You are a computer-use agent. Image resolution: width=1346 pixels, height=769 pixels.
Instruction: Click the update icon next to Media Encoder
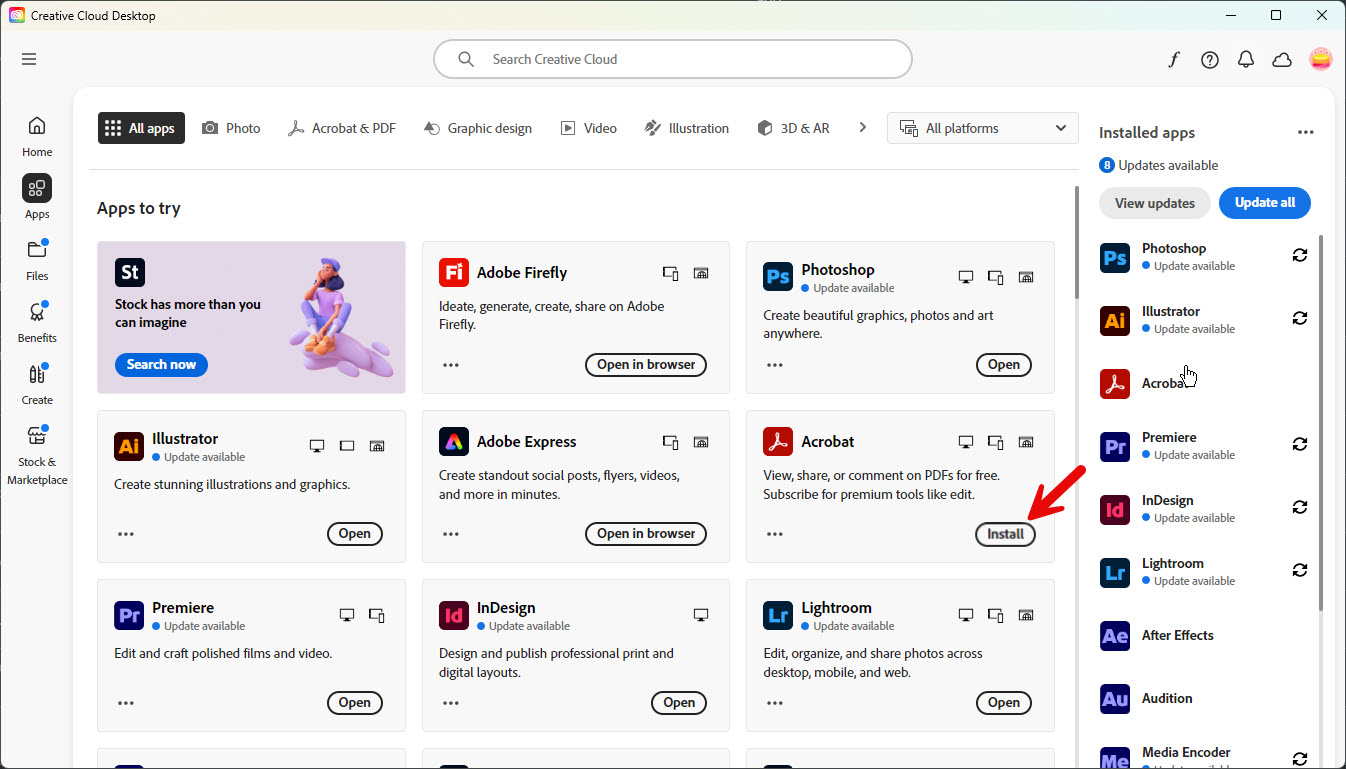(x=1300, y=759)
